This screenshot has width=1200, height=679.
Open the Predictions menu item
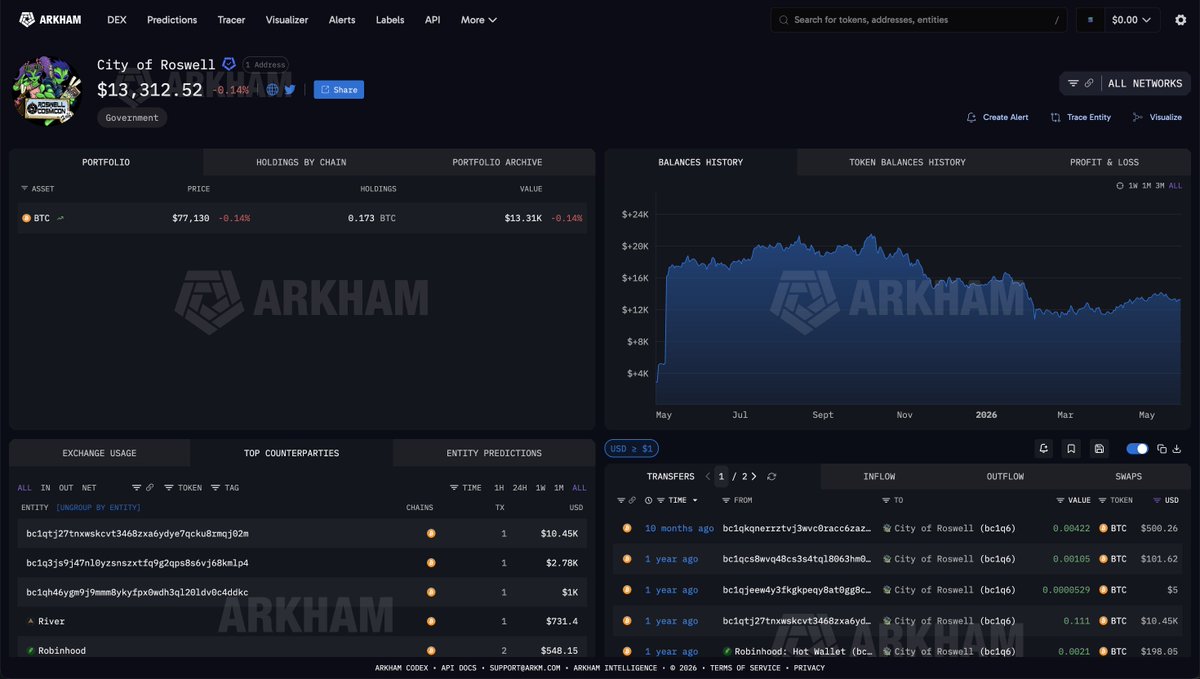point(172,20)
